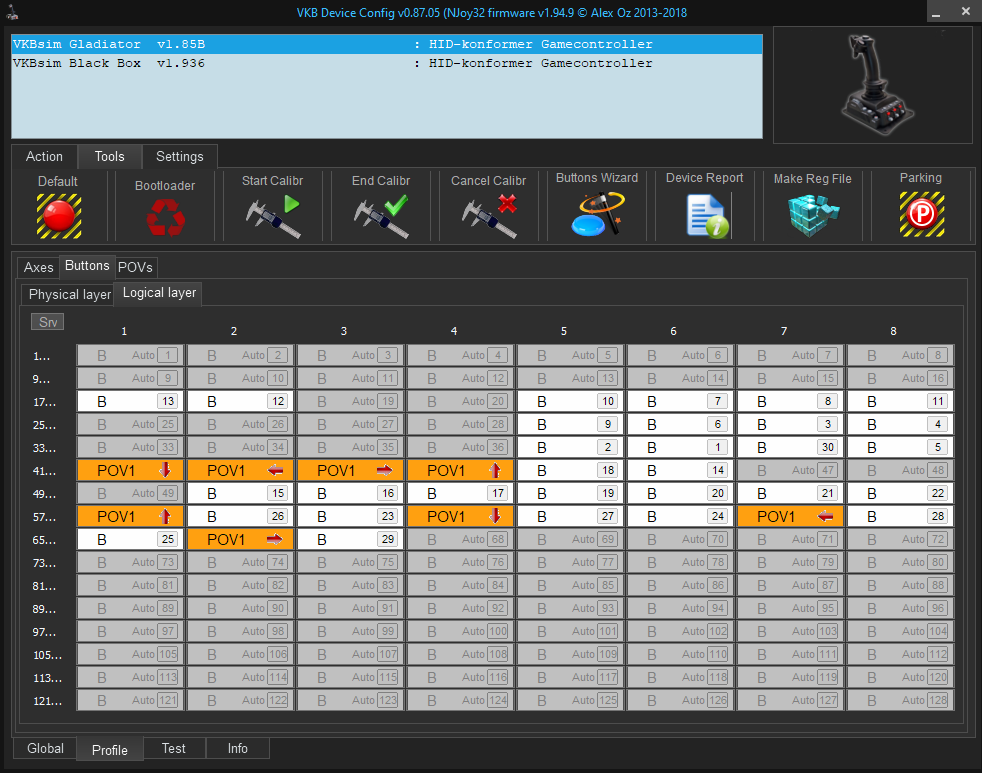Open the Global bottom tab
This screenshot has height=773, width=982.
click(45, 748)
